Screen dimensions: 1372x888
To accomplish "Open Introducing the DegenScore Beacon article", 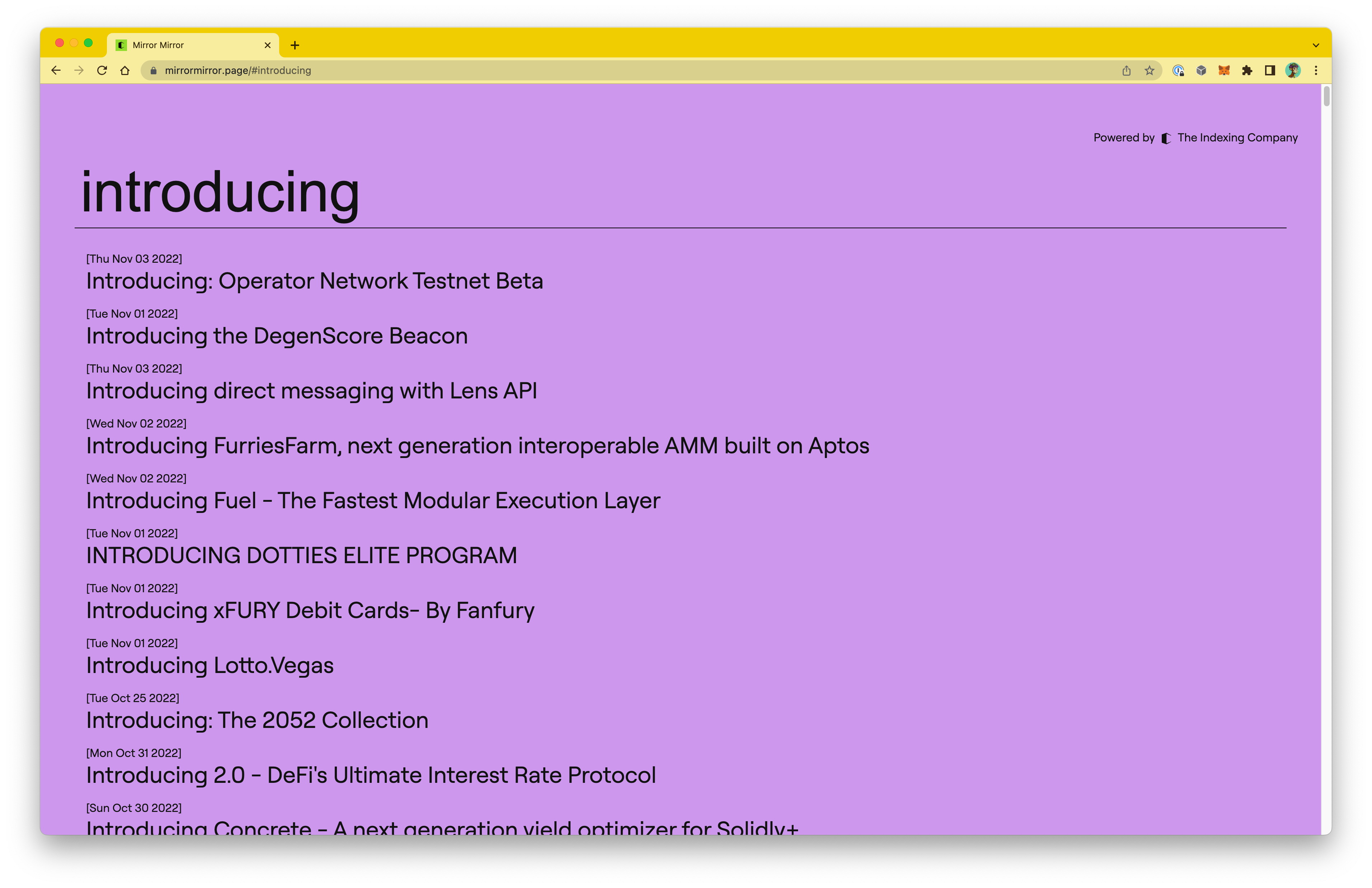I will click(277, 336).
